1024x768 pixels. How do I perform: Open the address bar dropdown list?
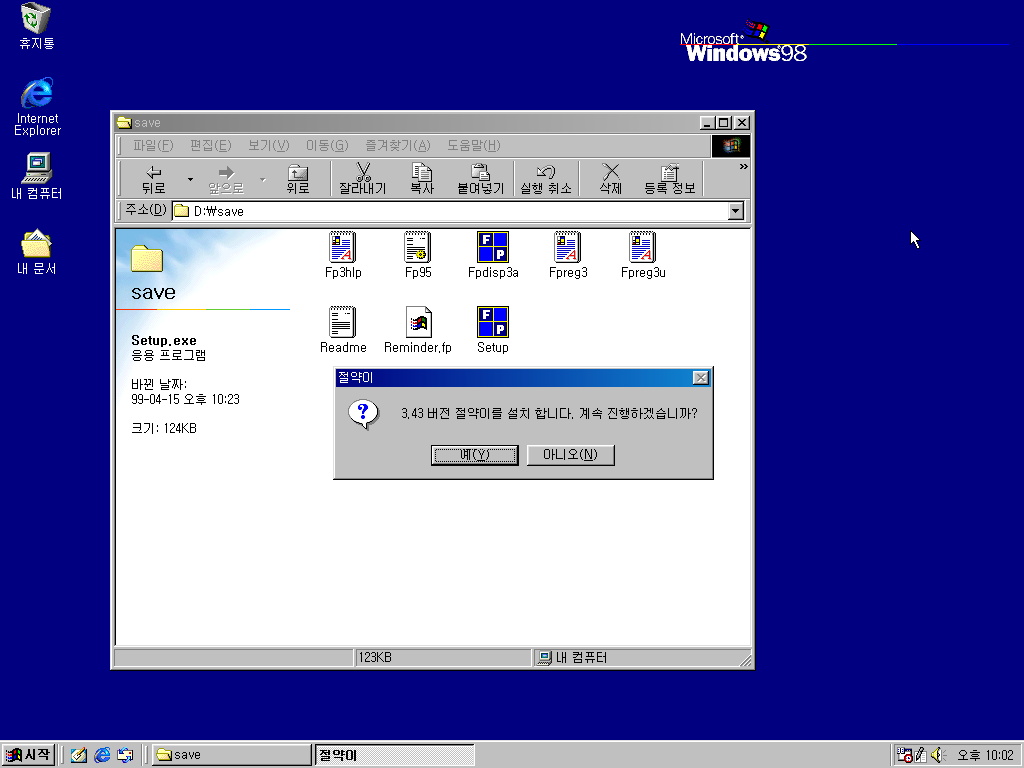736,211
